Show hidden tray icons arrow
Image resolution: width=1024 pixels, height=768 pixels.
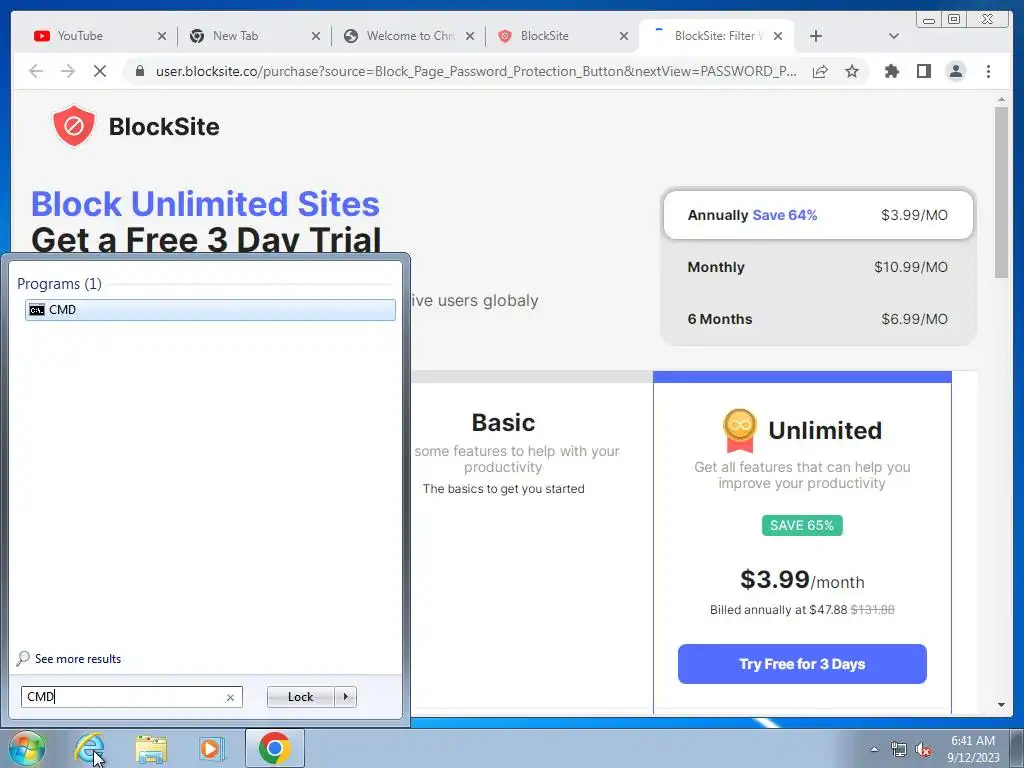tap(874, 749)
